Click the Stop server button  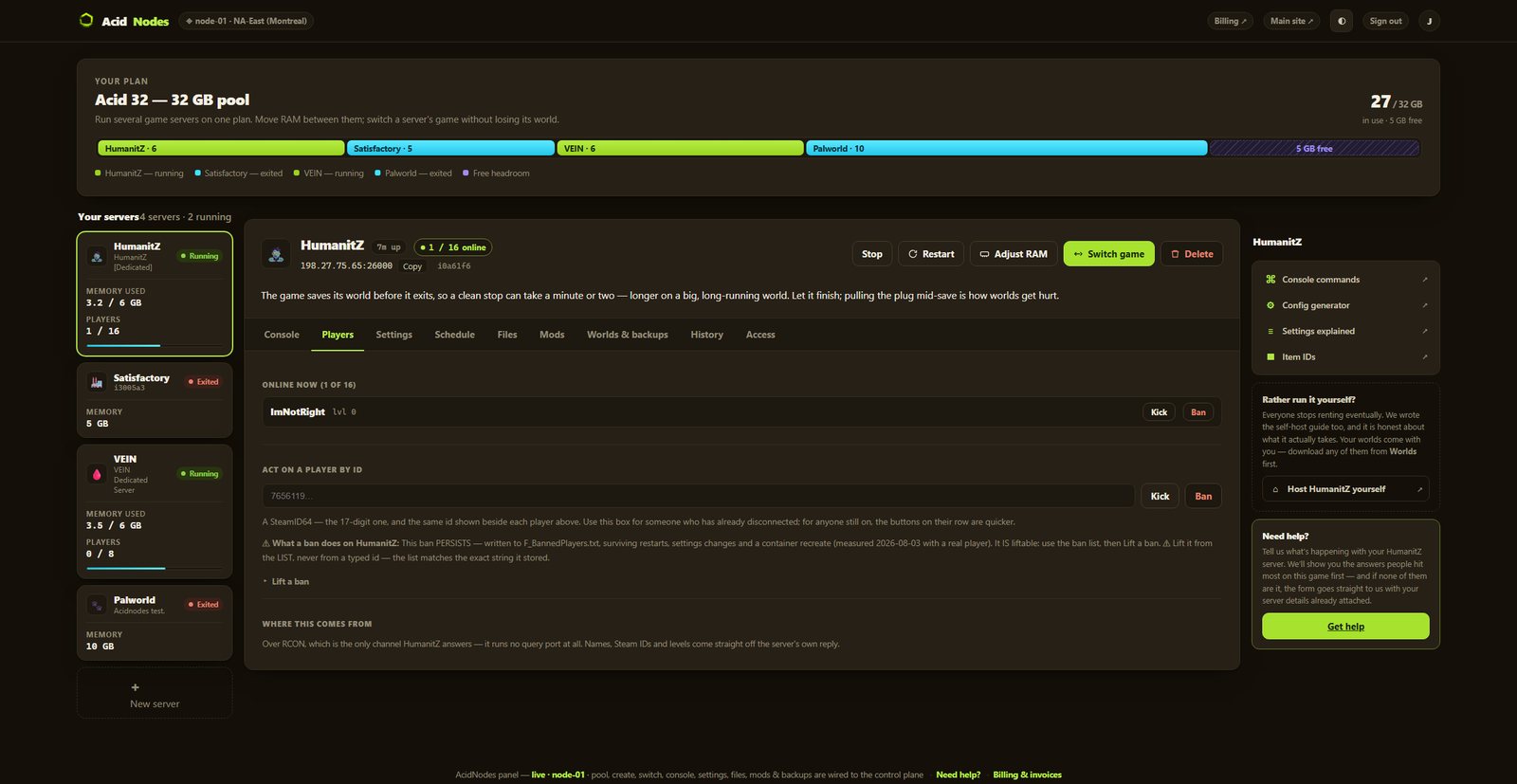pos(872,254)
